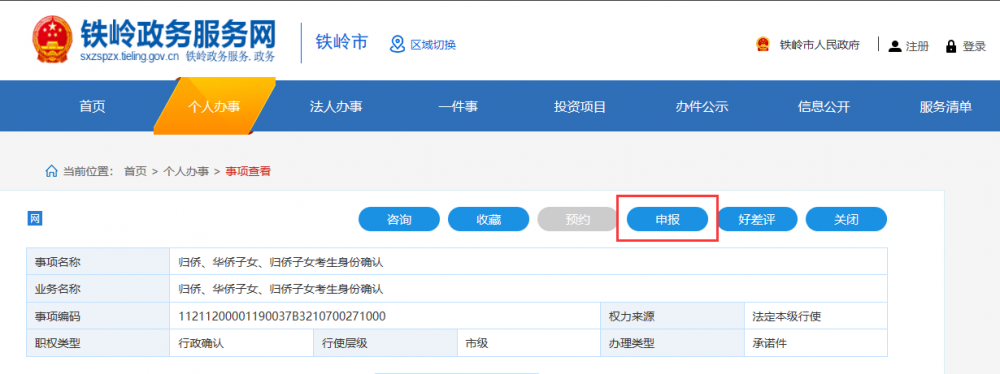1000x374 pixels.
Task: Open the 法人办事 navigation tab
Action: point(336,107)
